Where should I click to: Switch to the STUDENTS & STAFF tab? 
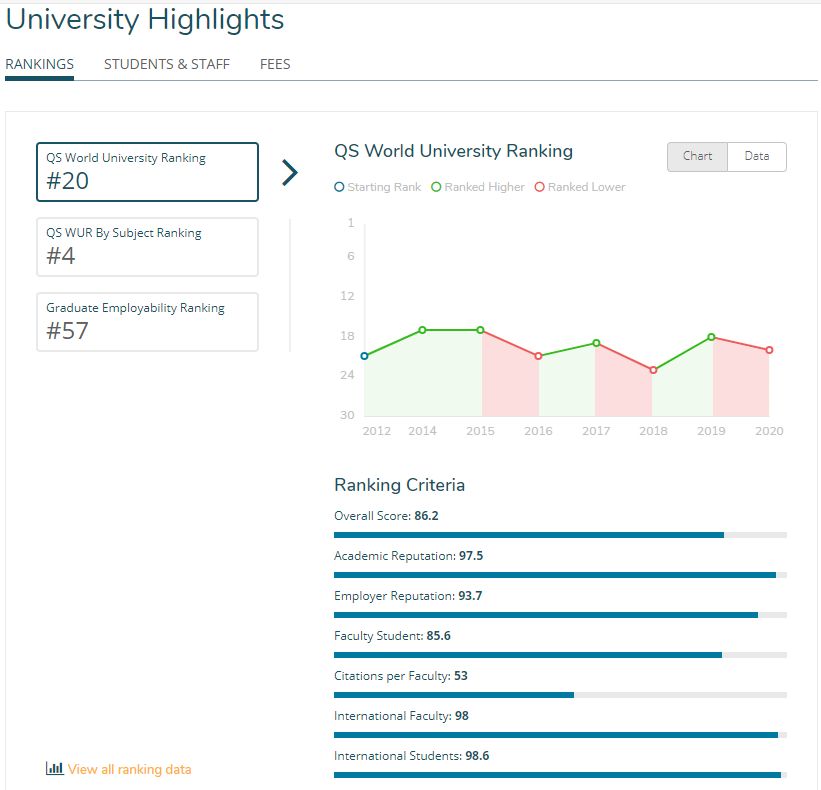[x=167, y=64]
